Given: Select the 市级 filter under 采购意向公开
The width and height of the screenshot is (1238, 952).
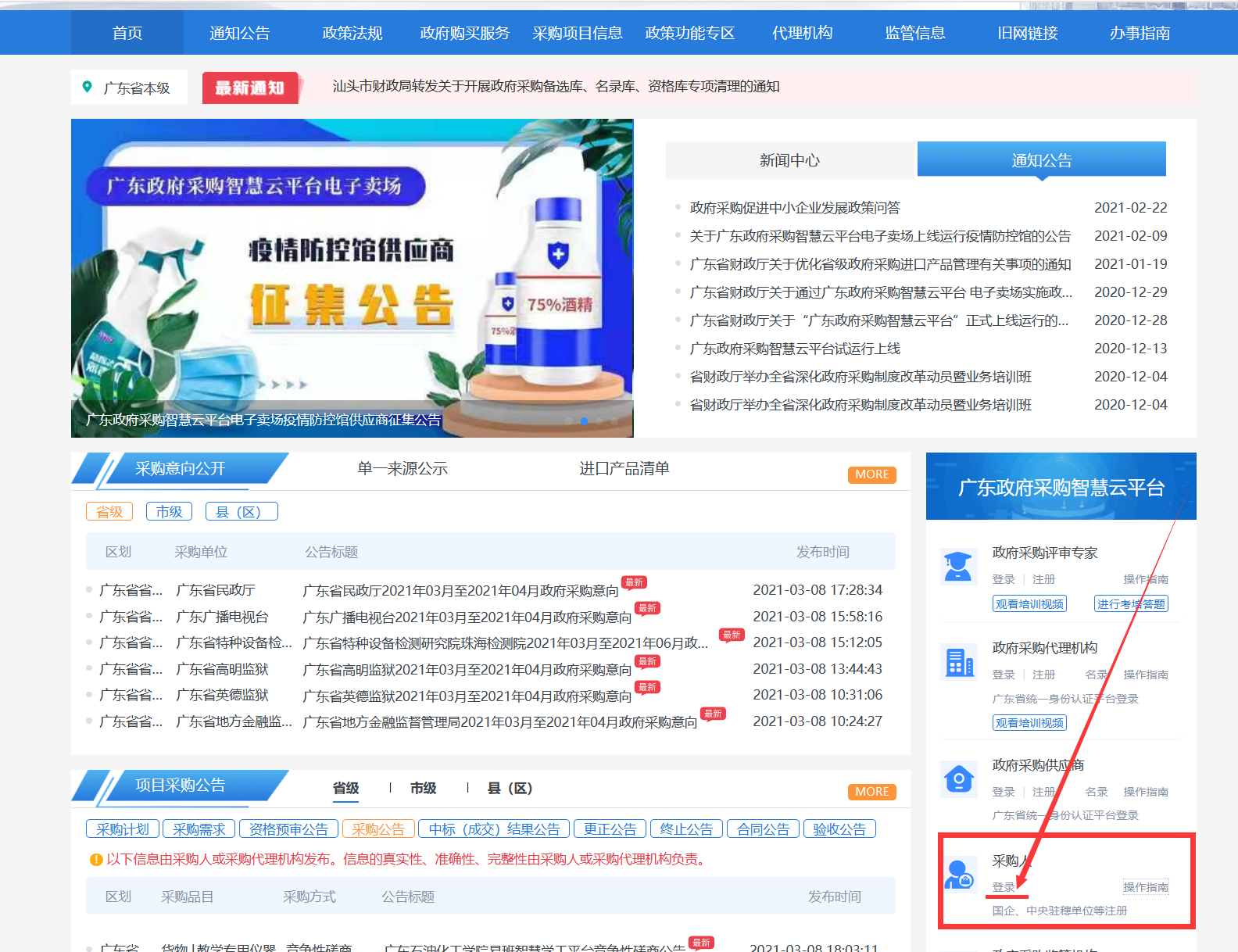Looking at the screenshot, I should tap(169, 511).
